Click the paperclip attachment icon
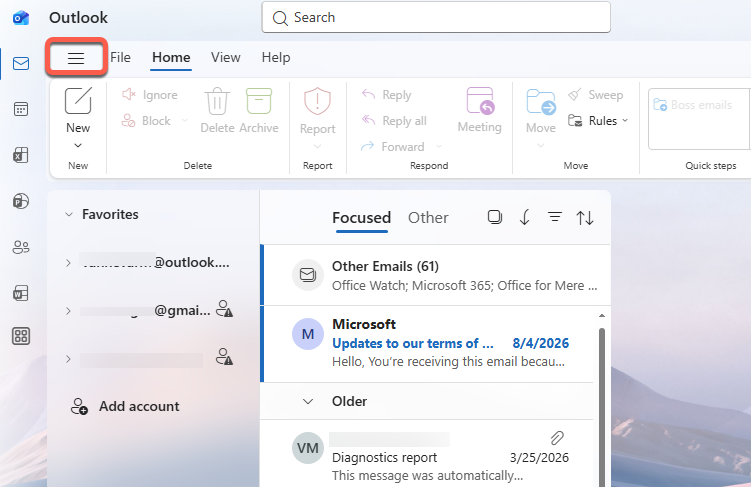The height and width of the screenshot is (487, 751). click(557, 438)
